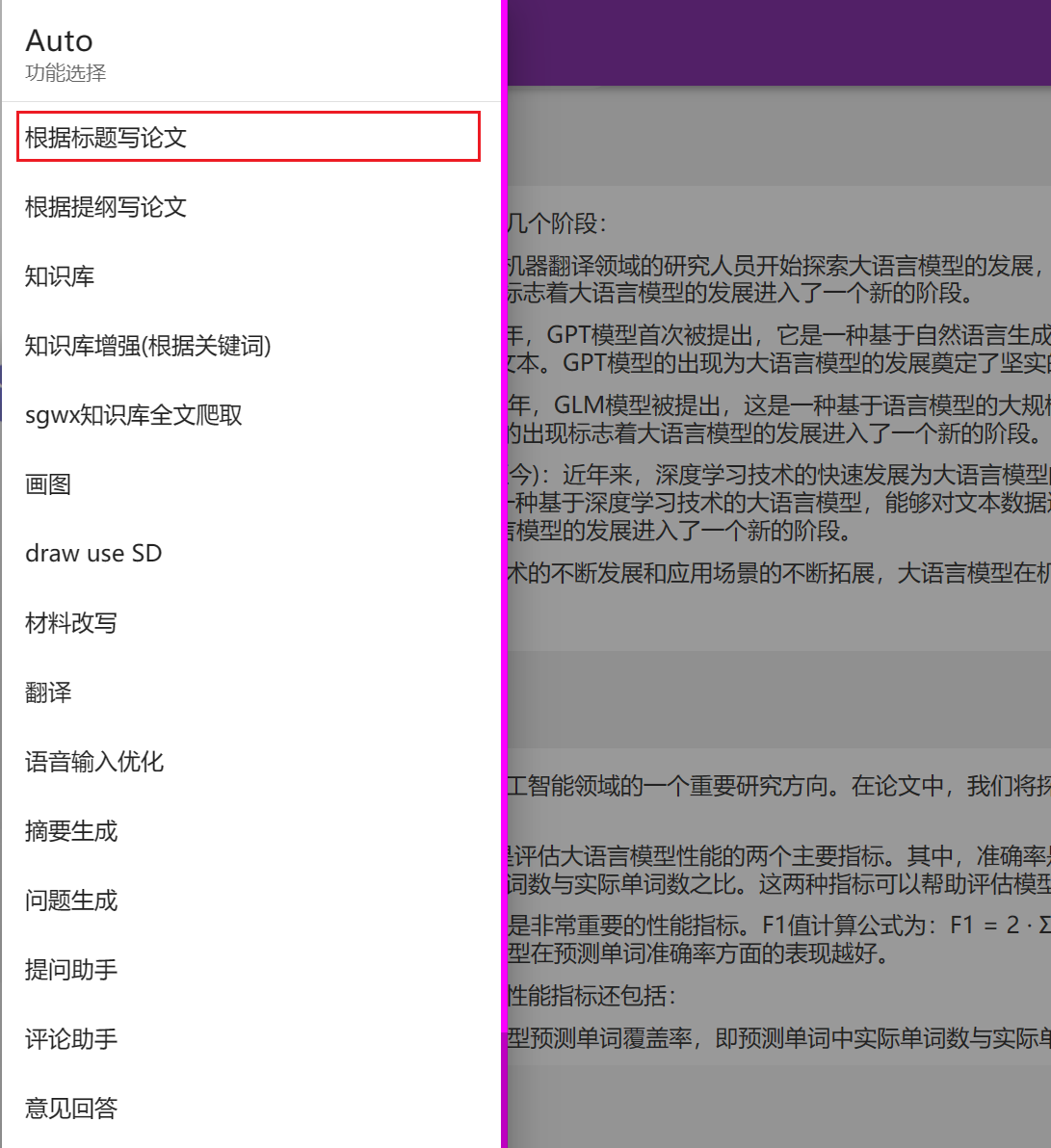Click the magenta drawer edge divider

click(503, 578)
